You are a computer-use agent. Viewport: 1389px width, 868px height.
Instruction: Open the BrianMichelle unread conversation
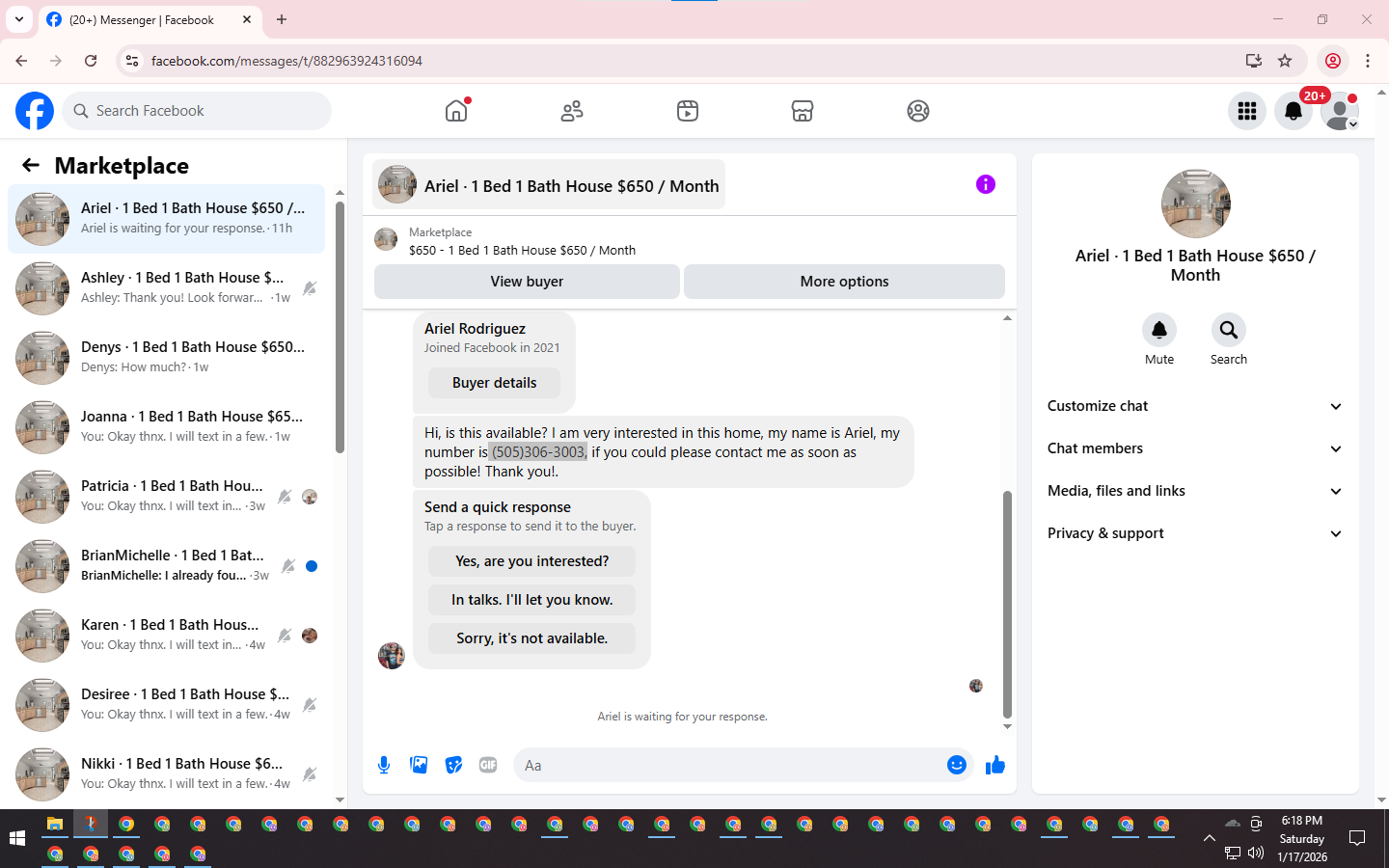(167, 566)
